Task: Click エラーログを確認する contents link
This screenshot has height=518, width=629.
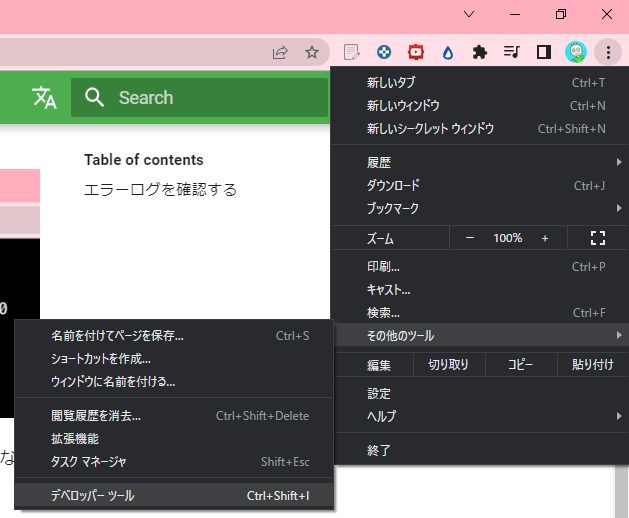Action: pyautogui.click(x=160, y=189)
